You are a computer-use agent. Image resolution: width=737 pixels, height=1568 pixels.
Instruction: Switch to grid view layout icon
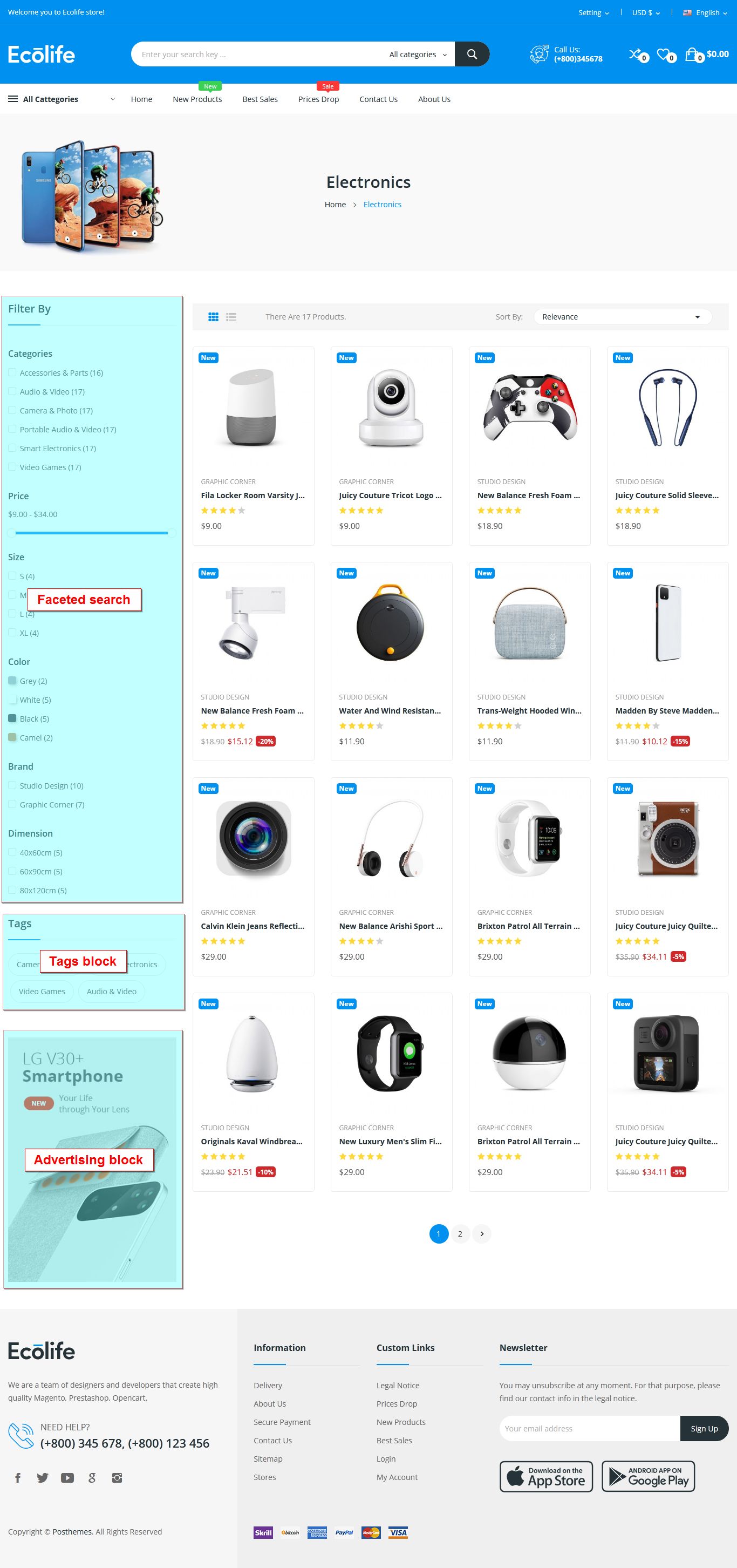click(x=213, y=317)
